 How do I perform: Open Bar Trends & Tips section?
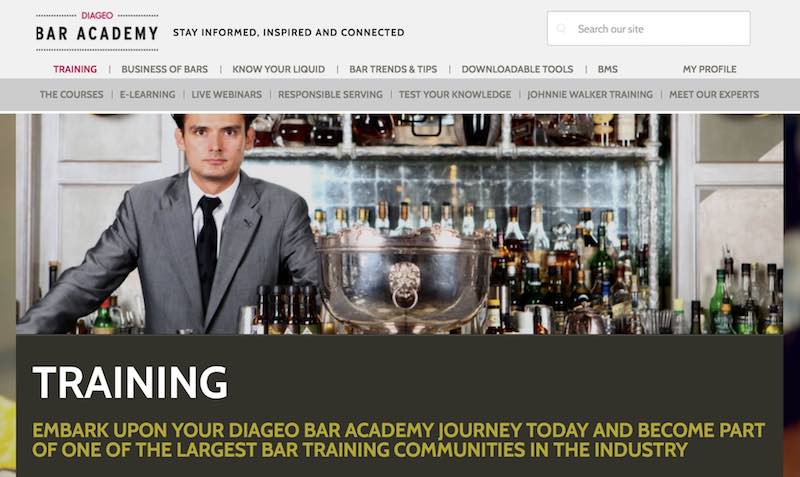click(x=393, y=69)
